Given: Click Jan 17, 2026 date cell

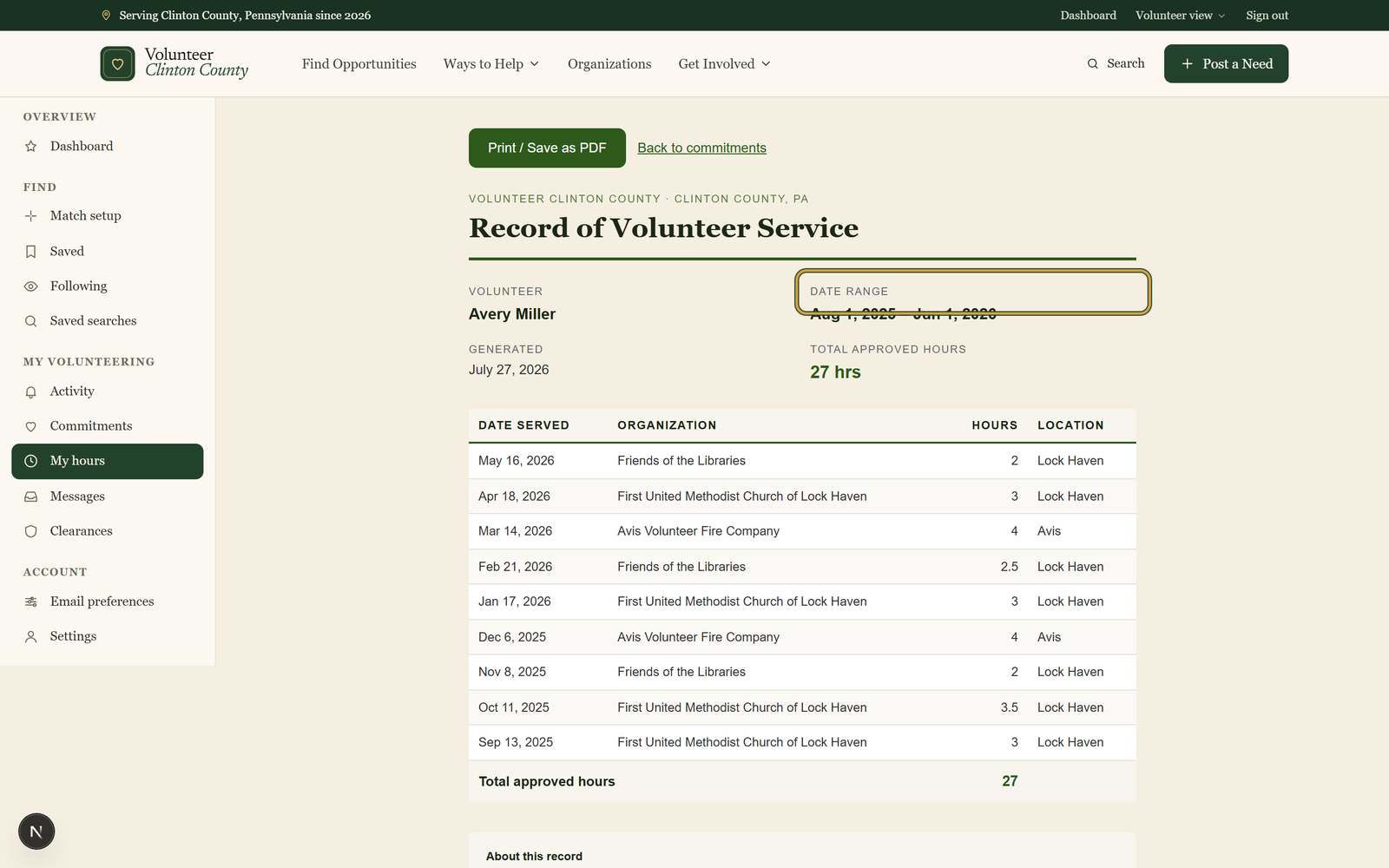Looking at the screenshot, I should click(515, 602).
